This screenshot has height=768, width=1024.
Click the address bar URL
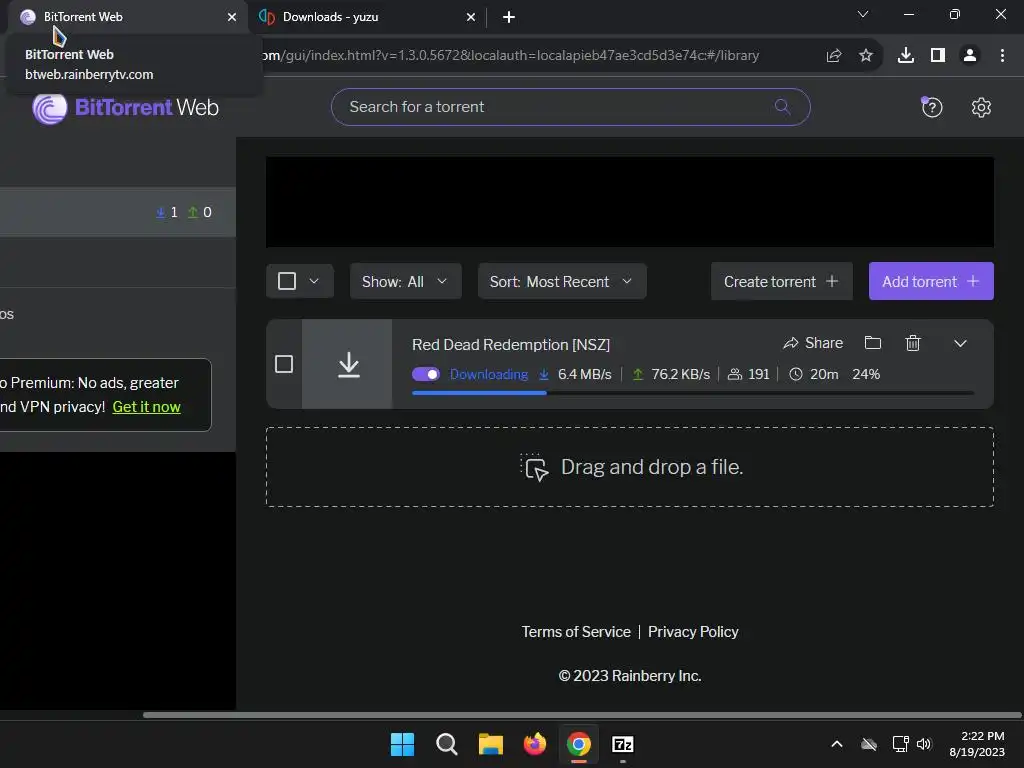tap(510, 56)
